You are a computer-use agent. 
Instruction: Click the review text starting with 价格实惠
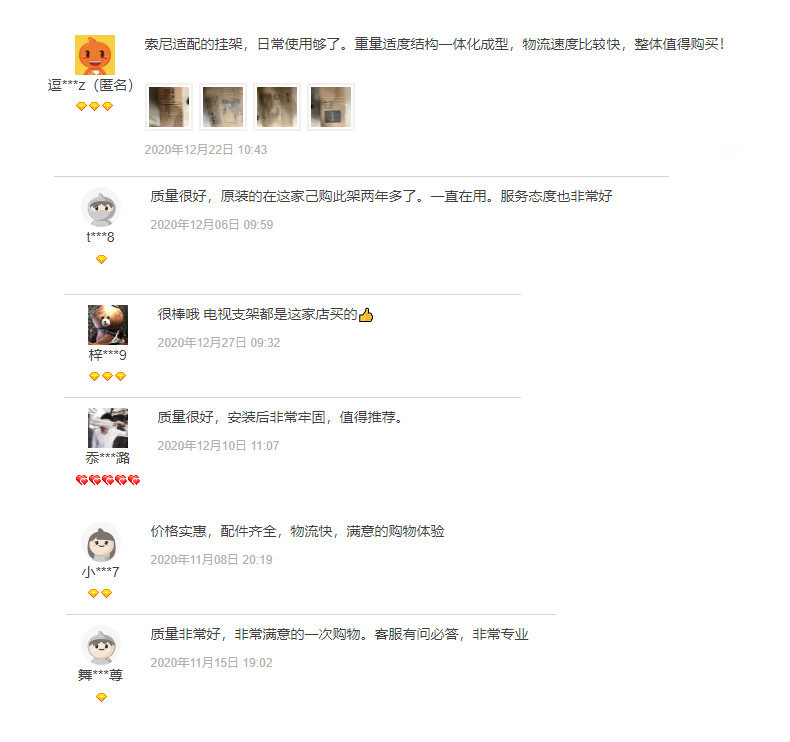297,531
